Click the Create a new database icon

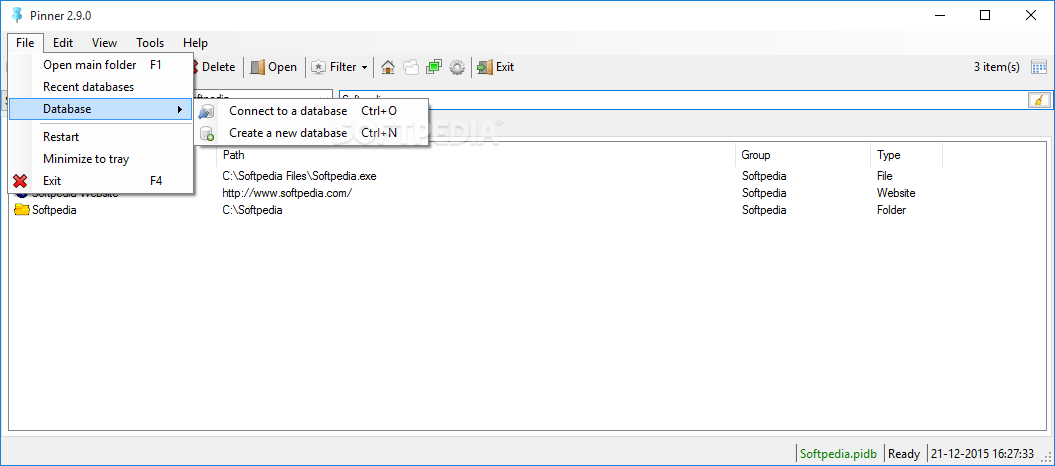tap(207, 133)
